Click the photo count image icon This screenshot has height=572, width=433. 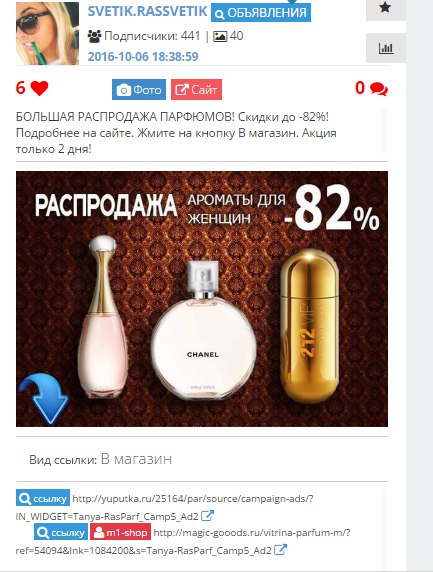pos(220,36)
